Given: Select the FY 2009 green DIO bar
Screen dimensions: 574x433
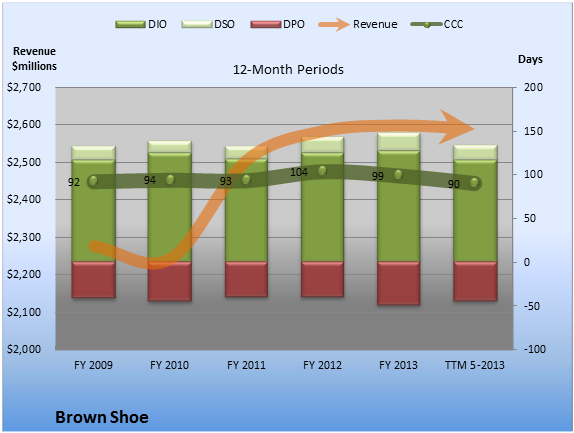Looking at the screenshot, I should click(93, 211).
